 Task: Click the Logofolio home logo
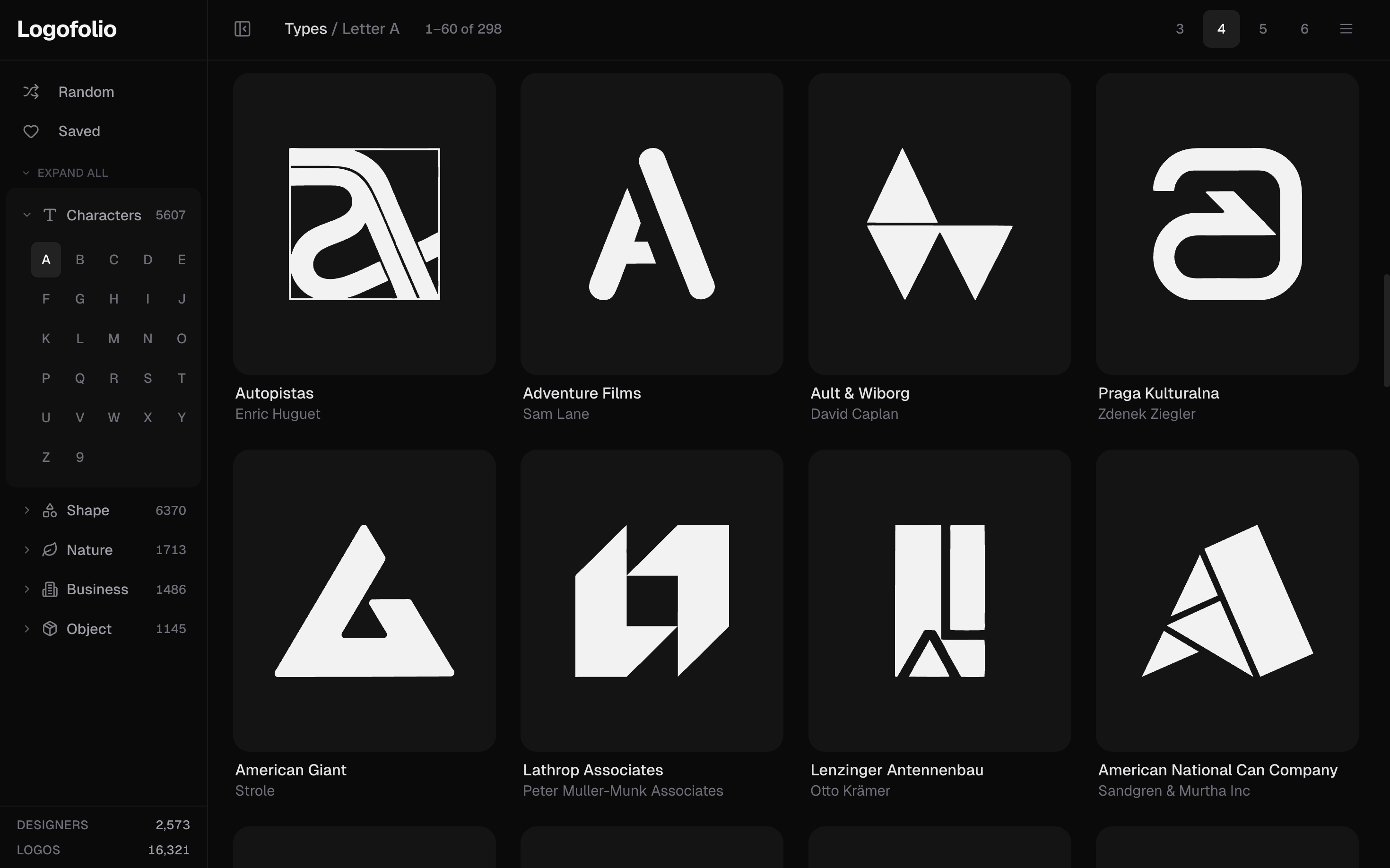[67, 29]
